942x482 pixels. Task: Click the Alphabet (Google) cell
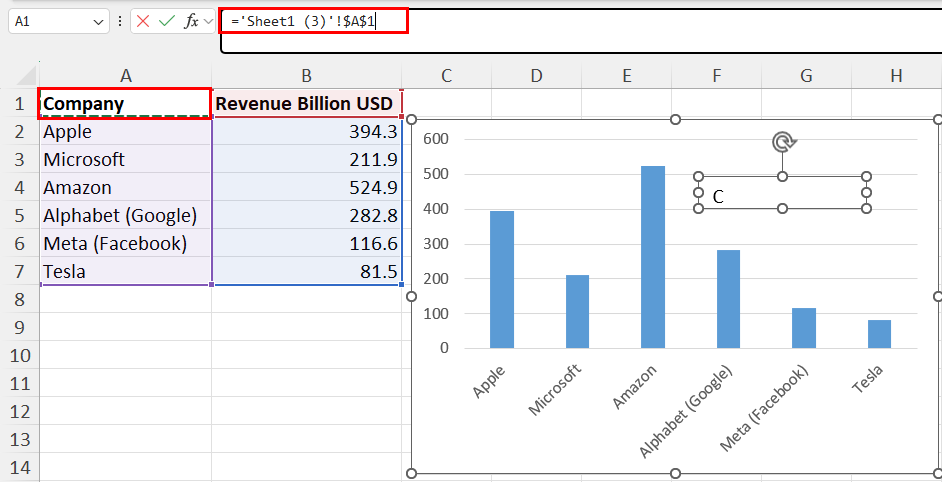point(126,215)
